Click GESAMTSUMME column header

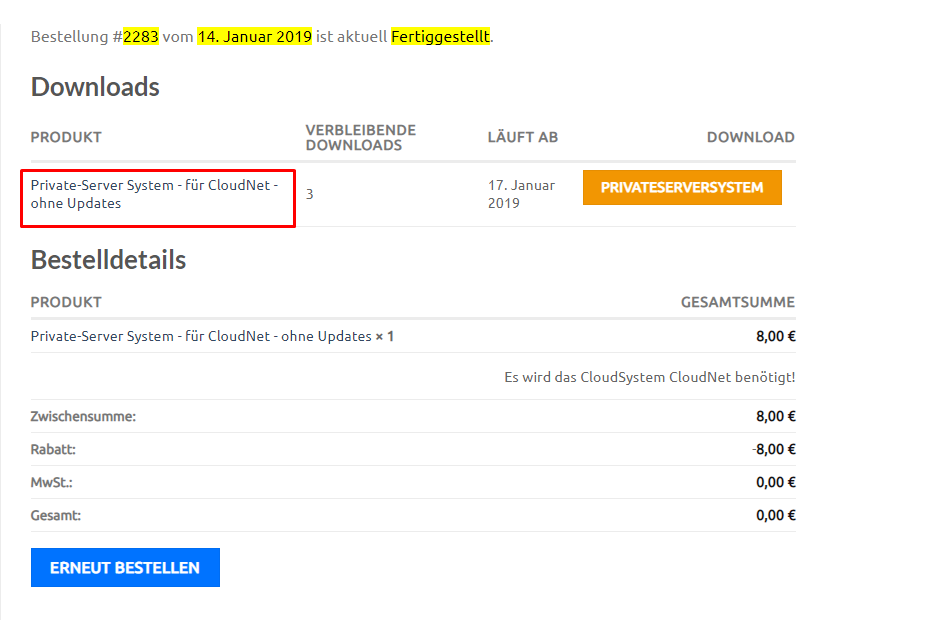click(x=738, y=303)
